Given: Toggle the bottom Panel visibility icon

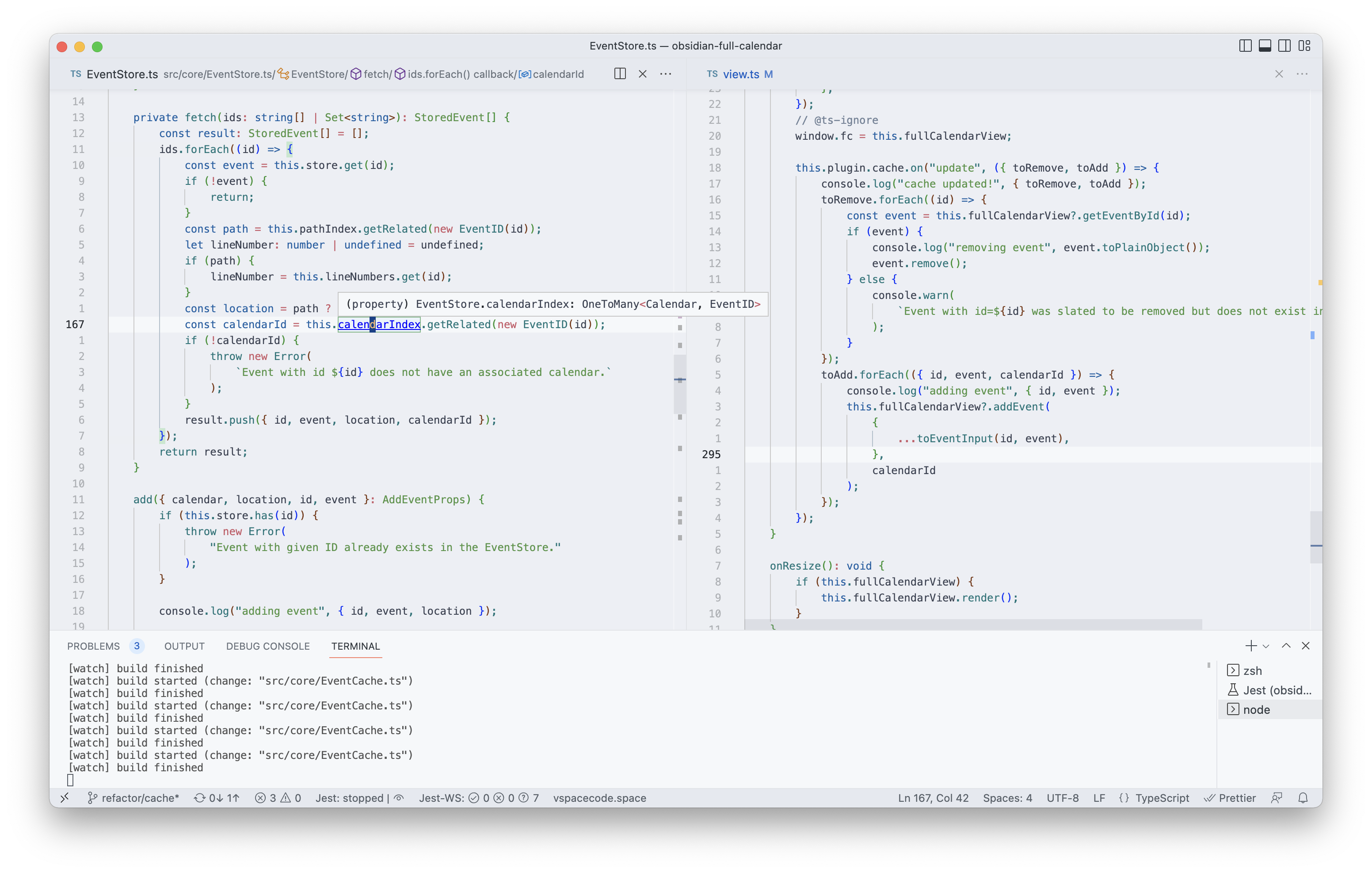Looking at the screenshot, I should pos(1265,46).
